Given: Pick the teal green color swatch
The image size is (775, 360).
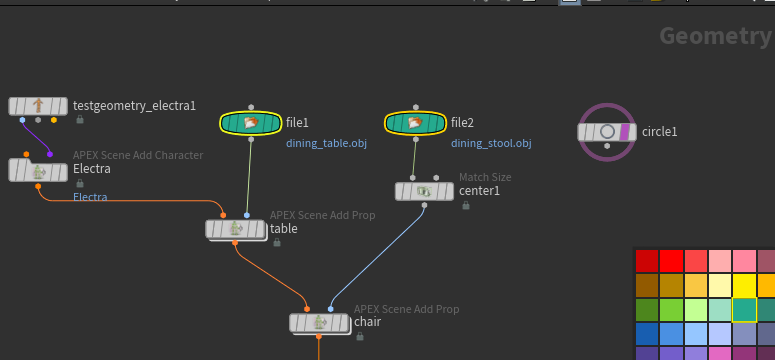Looking at the screenshot, I should pos(744,310).
